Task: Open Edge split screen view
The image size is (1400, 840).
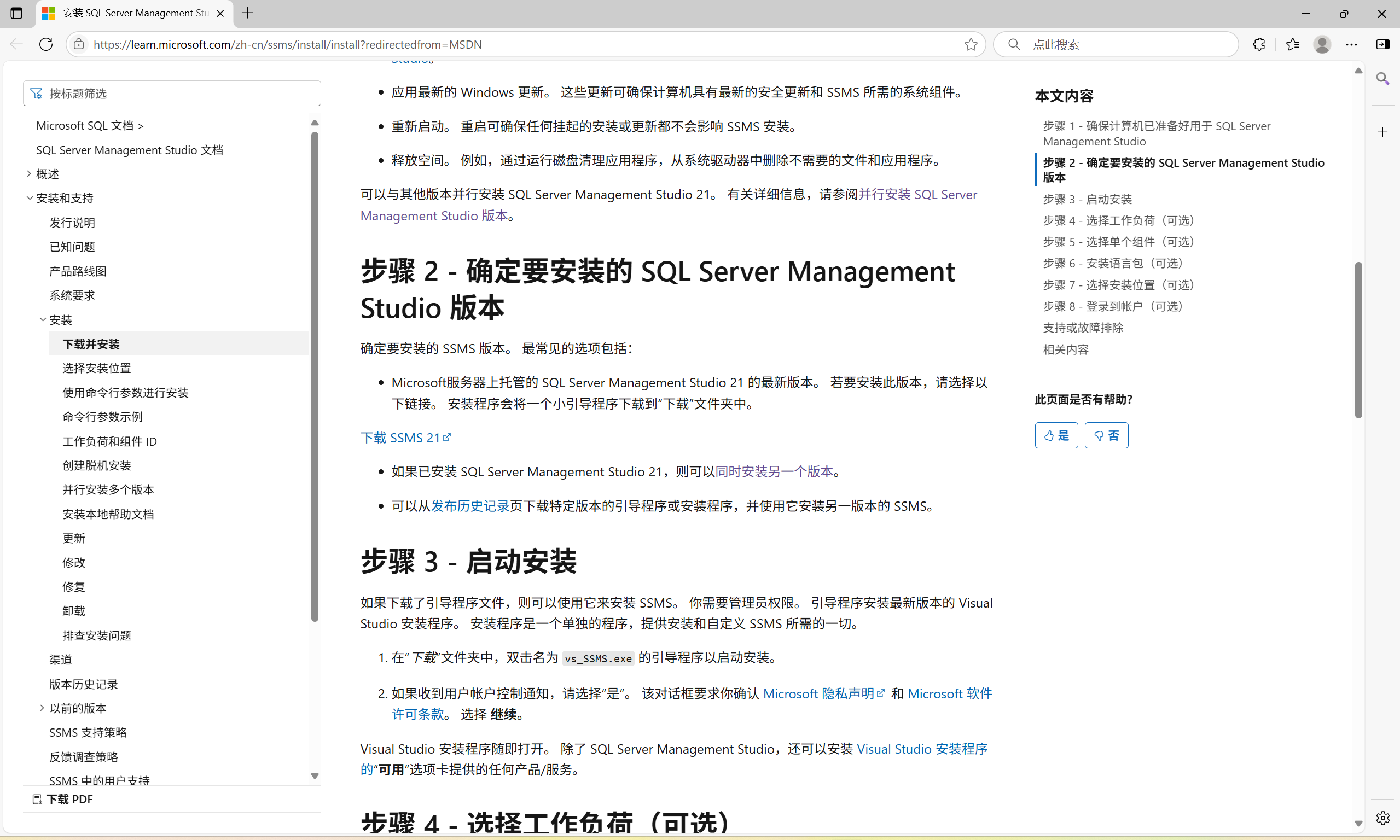Action: 1383,44
